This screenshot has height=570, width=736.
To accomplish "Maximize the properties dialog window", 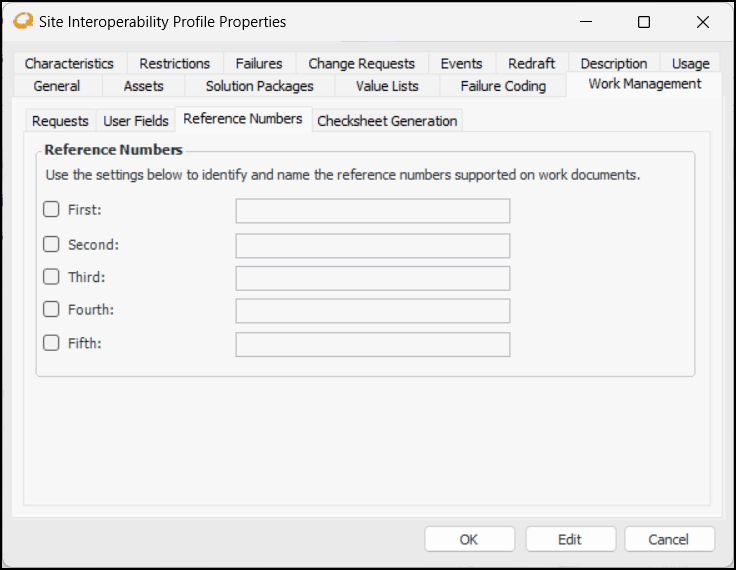I will coord(644,22).
